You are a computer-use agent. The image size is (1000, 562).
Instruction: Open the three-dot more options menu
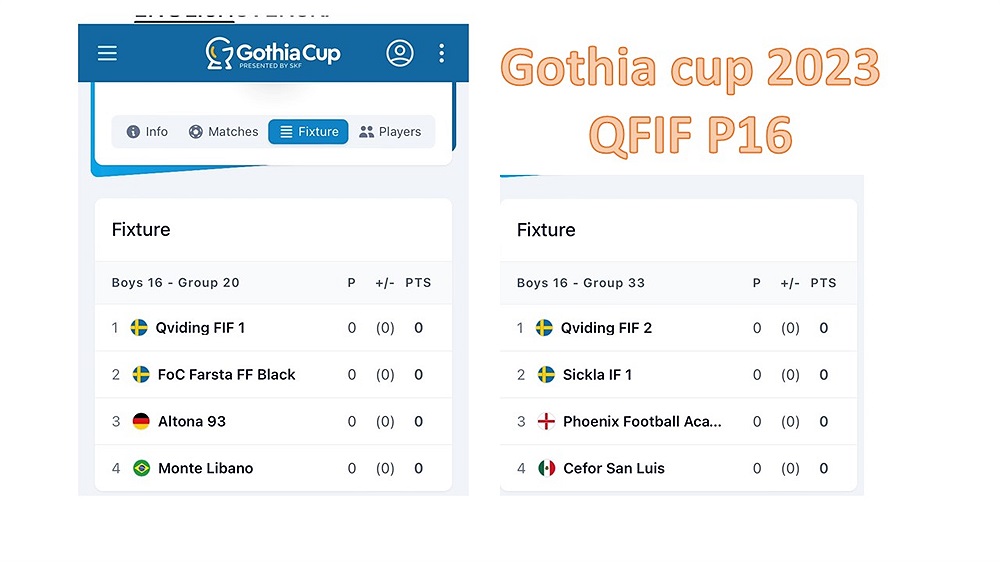441,53
